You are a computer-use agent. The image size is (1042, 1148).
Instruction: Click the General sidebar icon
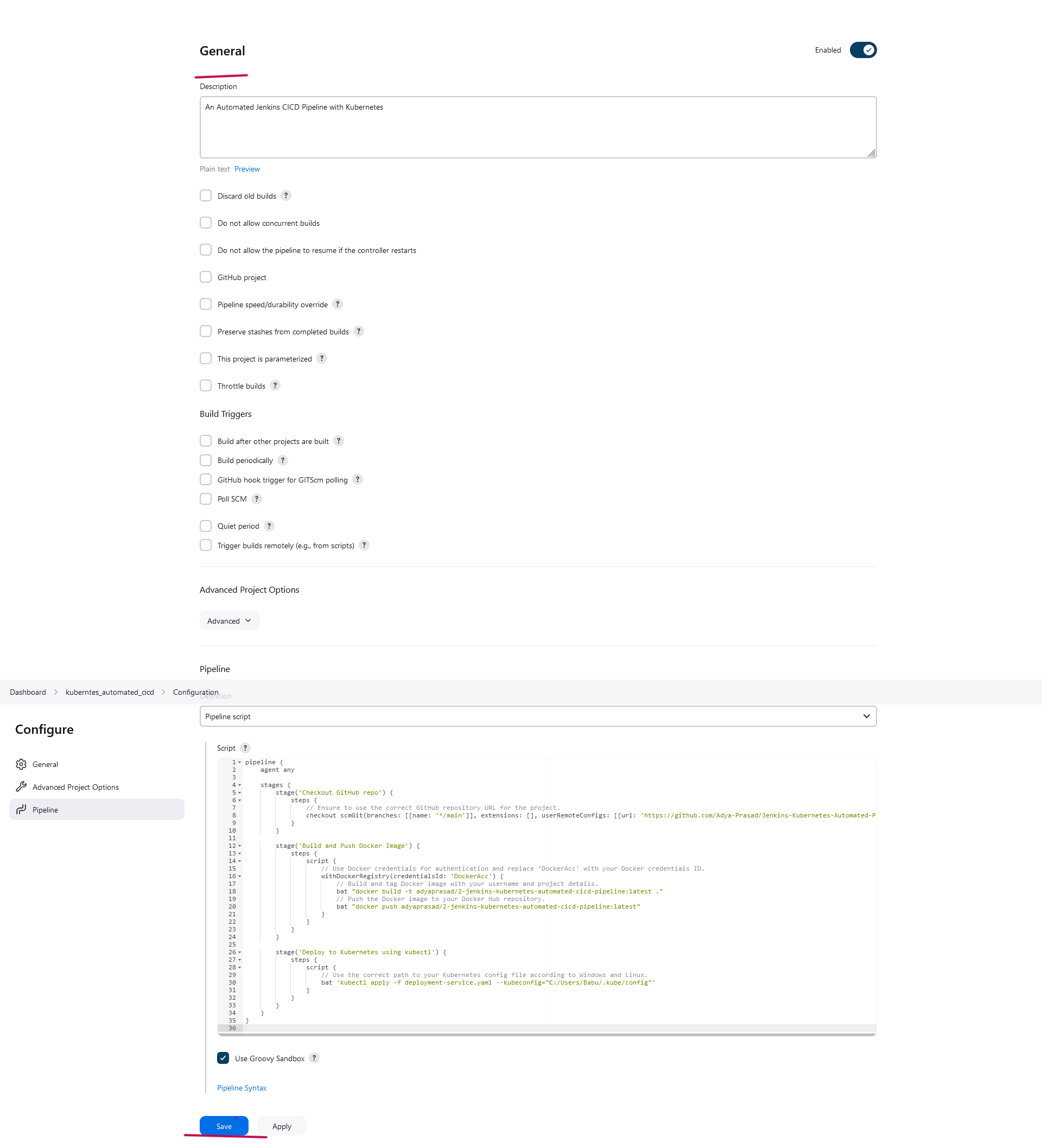(21, 764)
